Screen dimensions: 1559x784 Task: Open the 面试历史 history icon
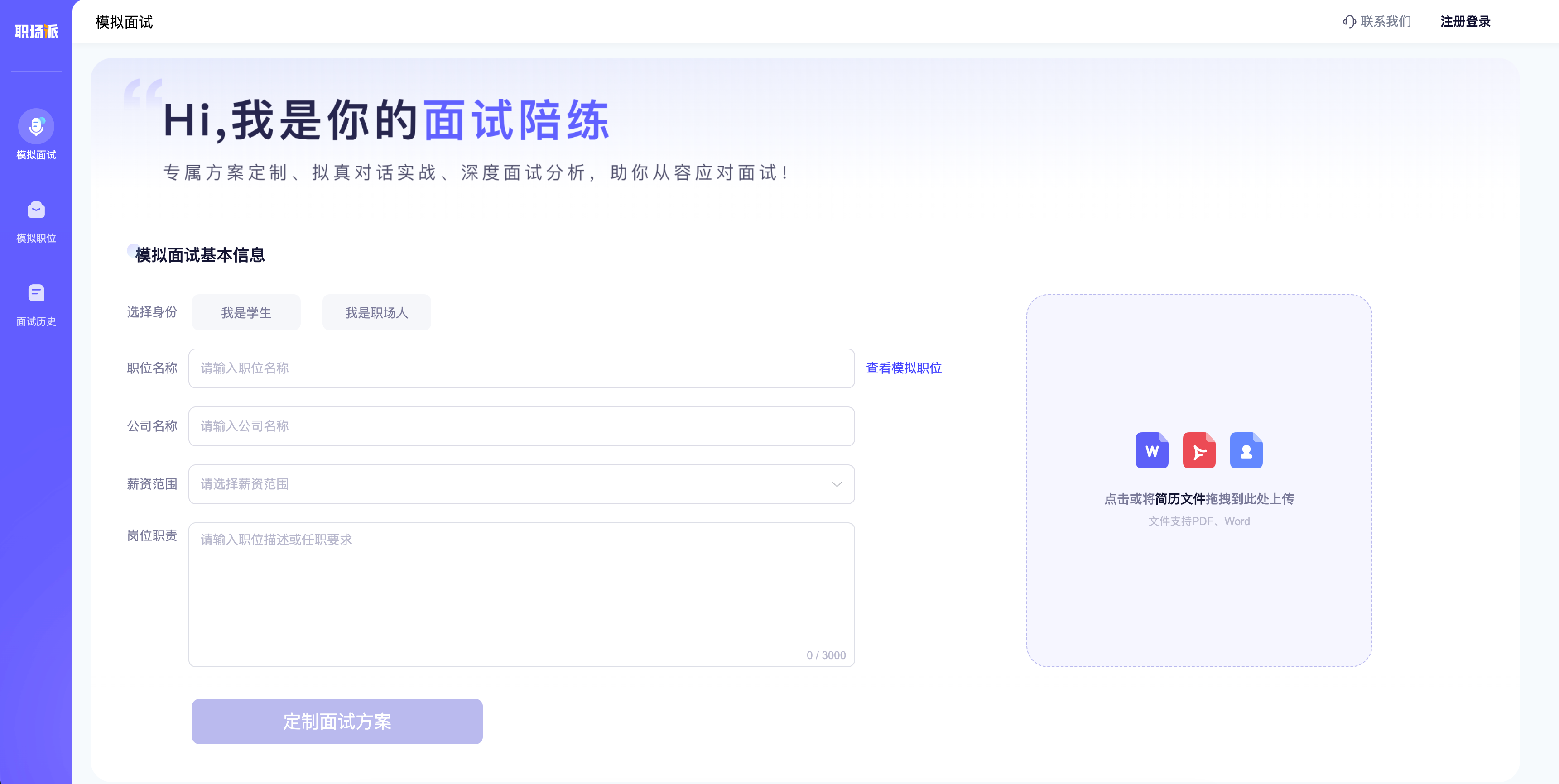(x=36, y=293)
